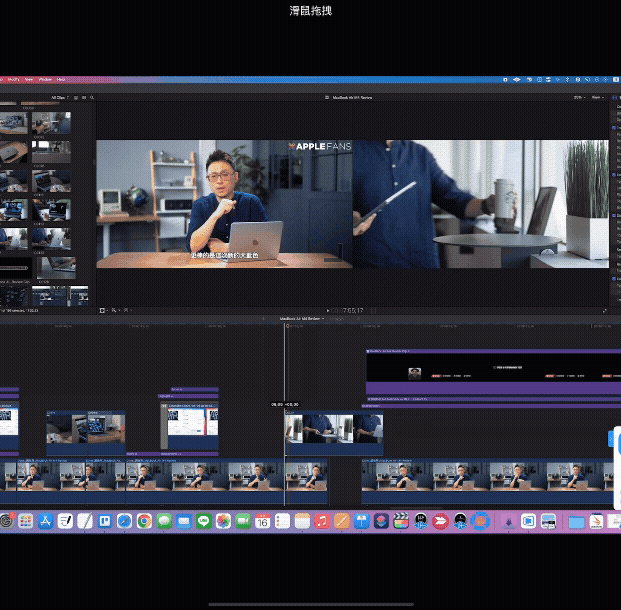The width and height of the screenshot is (621, 610).
Task: Open Google Chrome from the Dock
Action: [x=144, y=521]
